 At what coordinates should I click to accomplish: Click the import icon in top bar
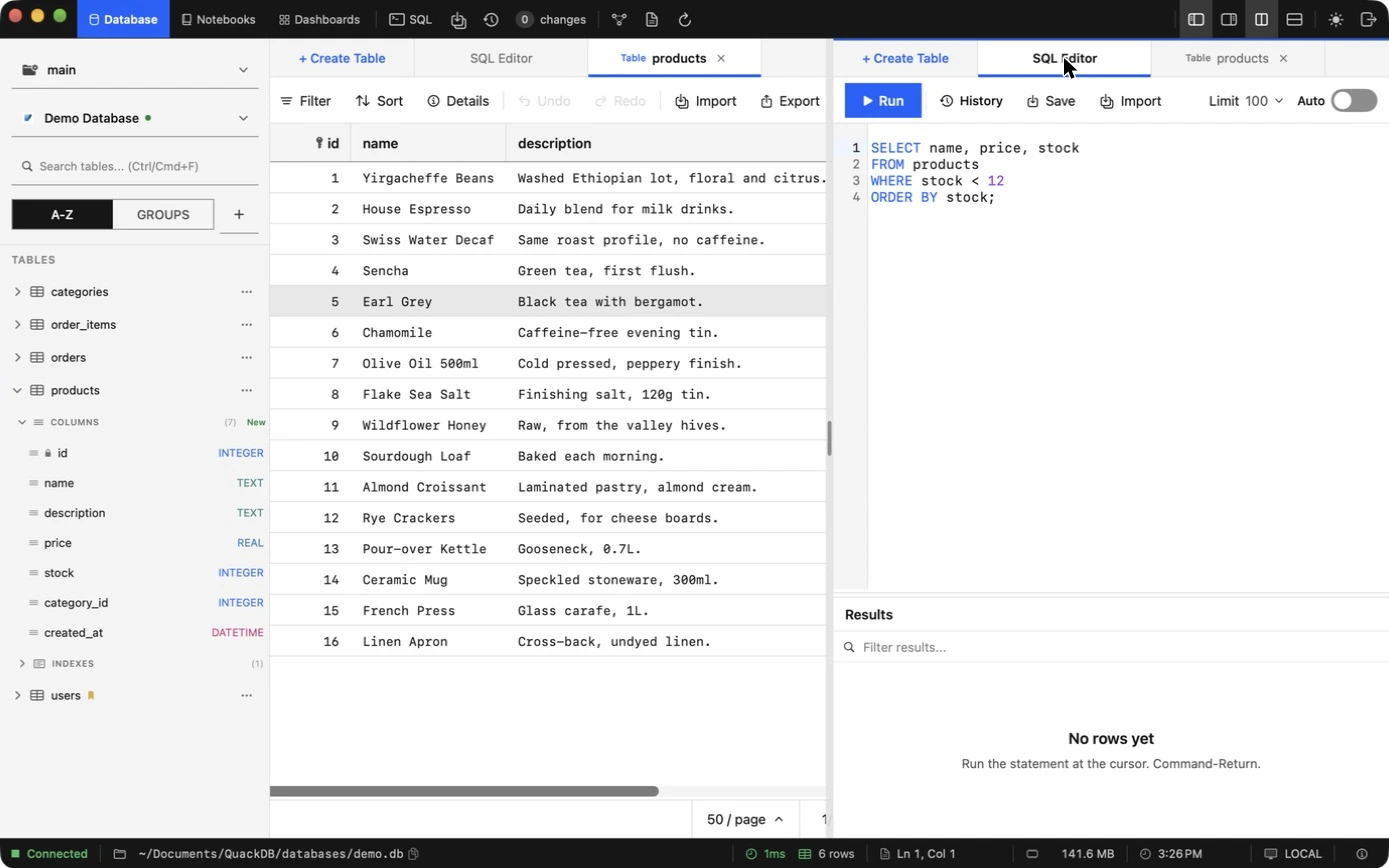click(459, 19)
